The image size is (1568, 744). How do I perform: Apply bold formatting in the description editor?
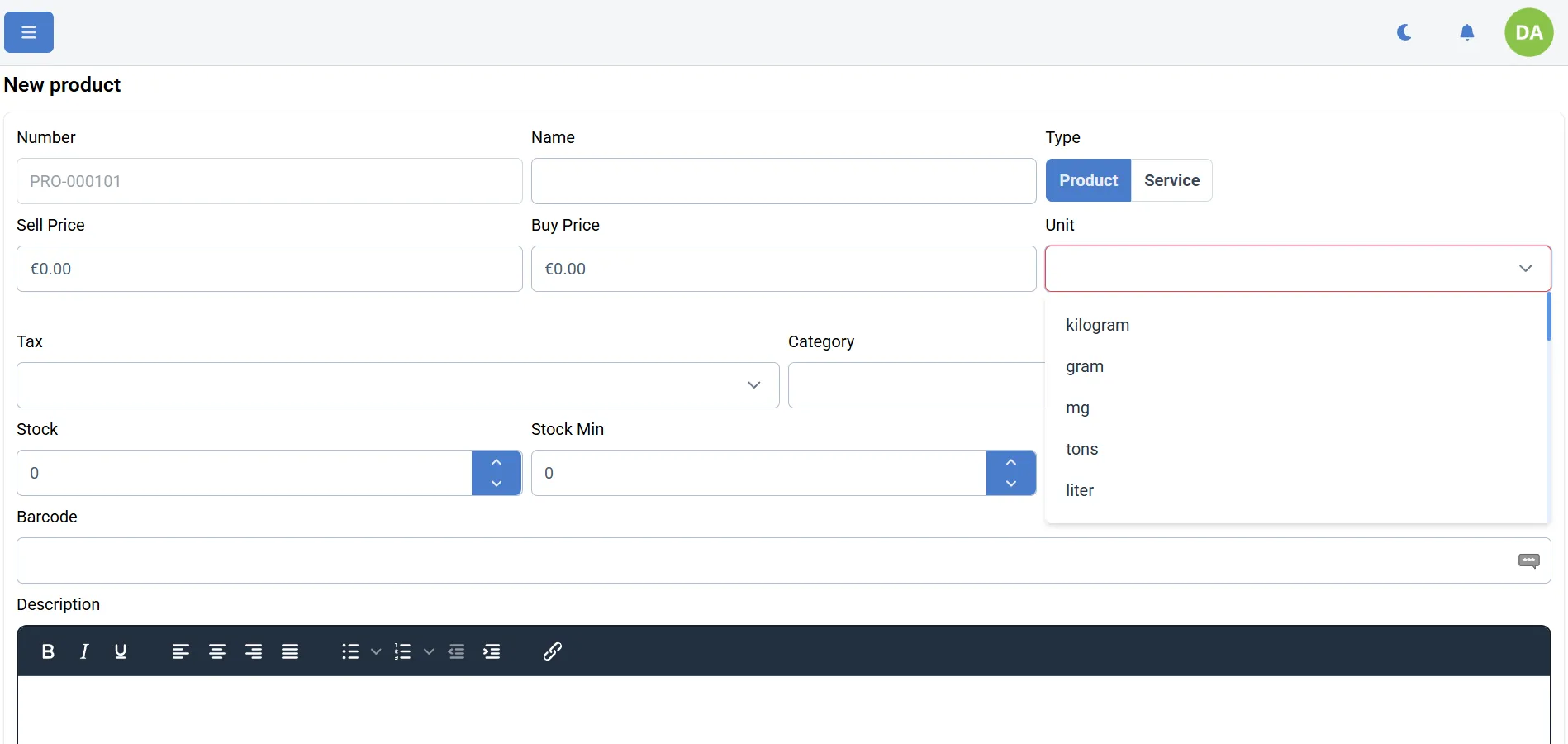coord(48,651)
